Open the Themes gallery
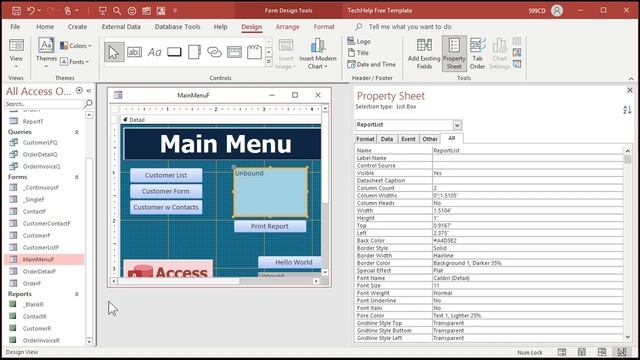Screen dimensions: 640x360 (46, 53)
